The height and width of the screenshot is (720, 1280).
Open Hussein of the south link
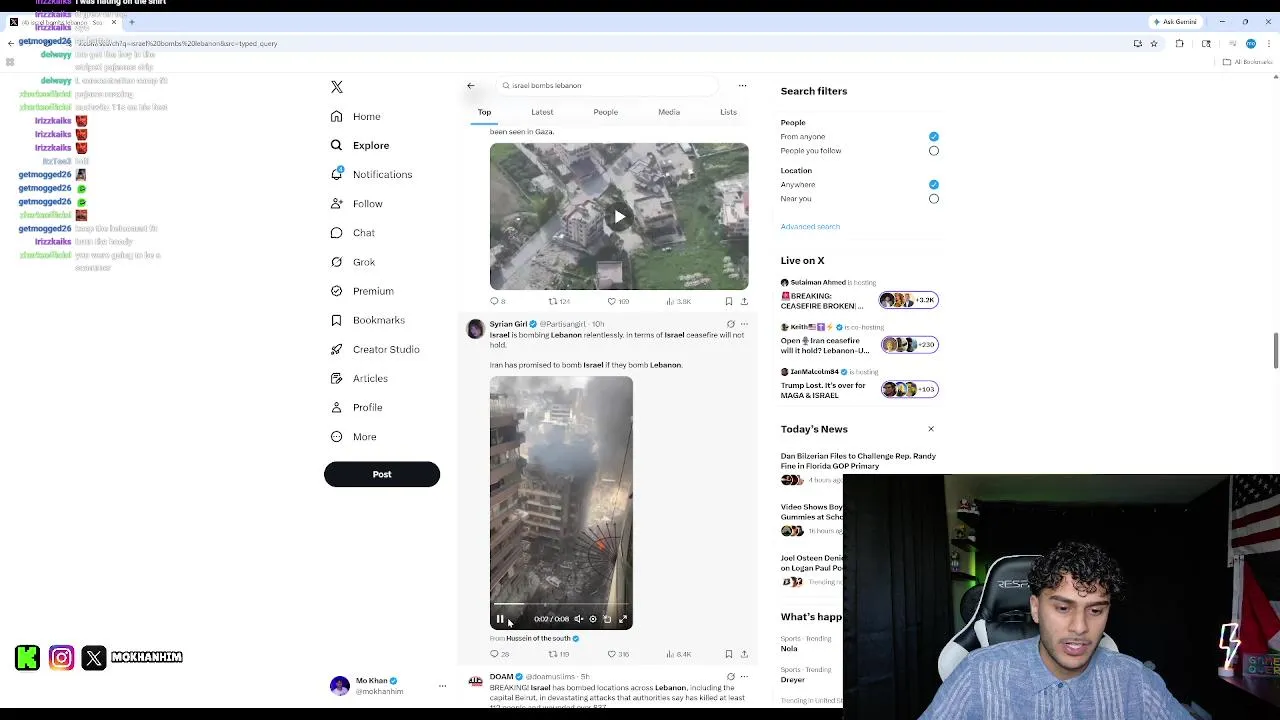(x=539, y=638)
